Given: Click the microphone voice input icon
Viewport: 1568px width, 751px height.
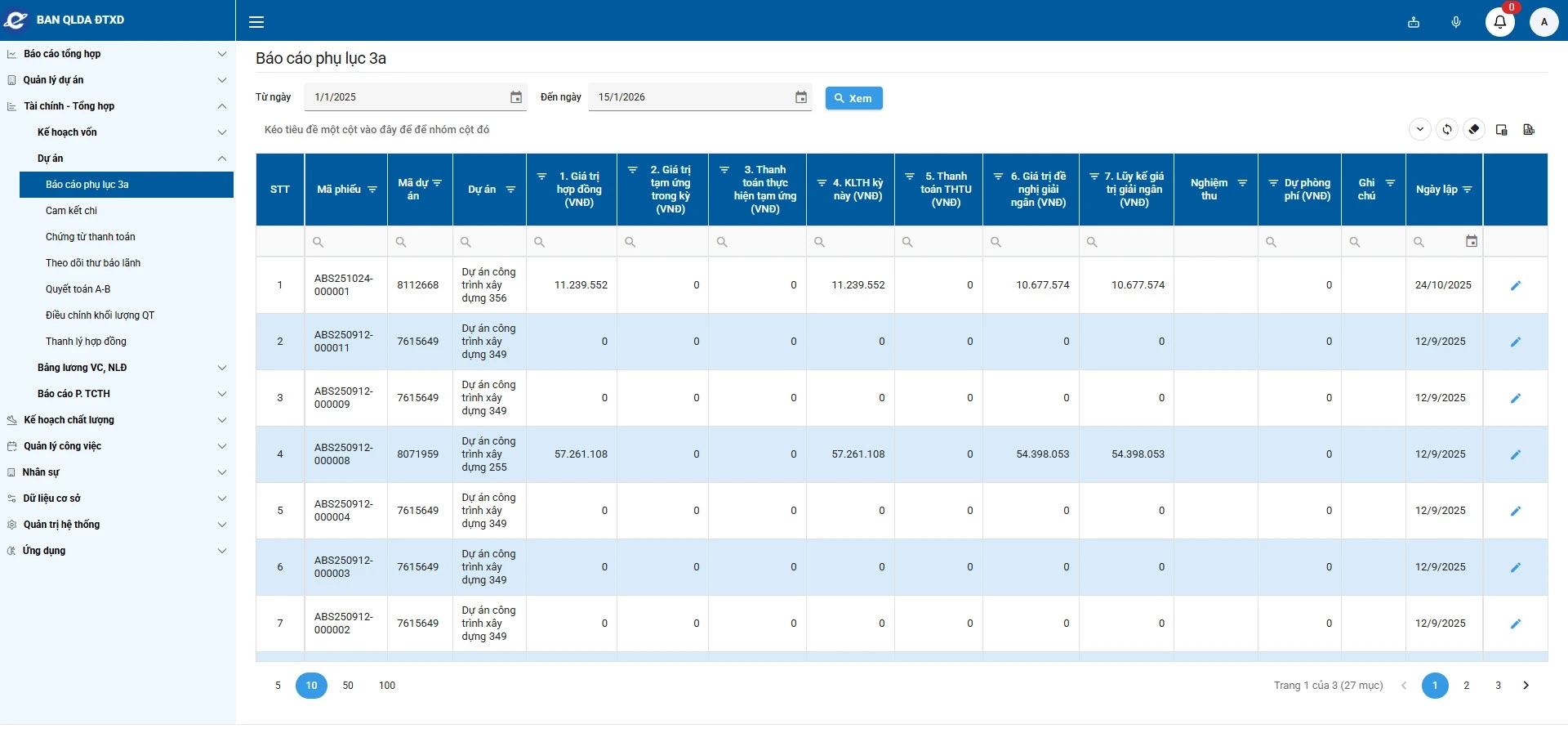Looking at the screenshot, I should pos(1456,22).
